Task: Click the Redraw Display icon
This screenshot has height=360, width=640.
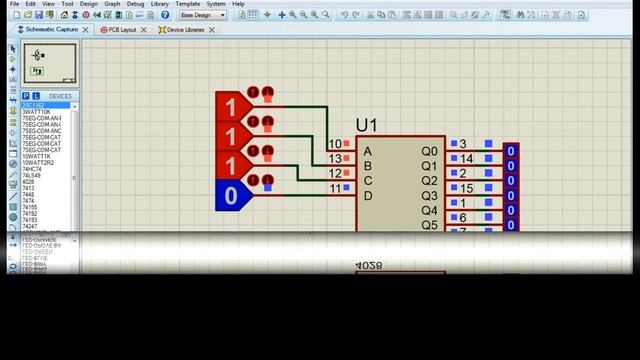Action: point(242,15)
